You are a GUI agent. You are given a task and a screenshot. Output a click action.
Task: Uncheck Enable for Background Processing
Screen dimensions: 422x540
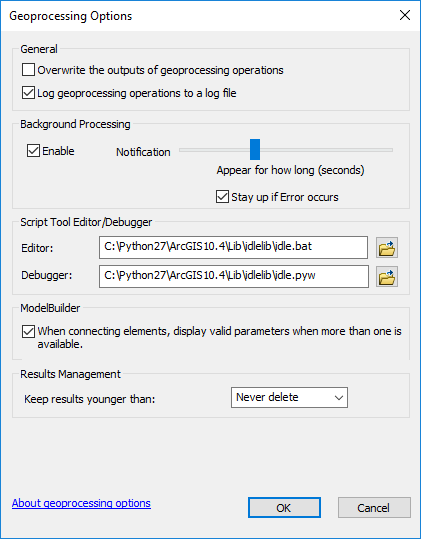(33, 151)
